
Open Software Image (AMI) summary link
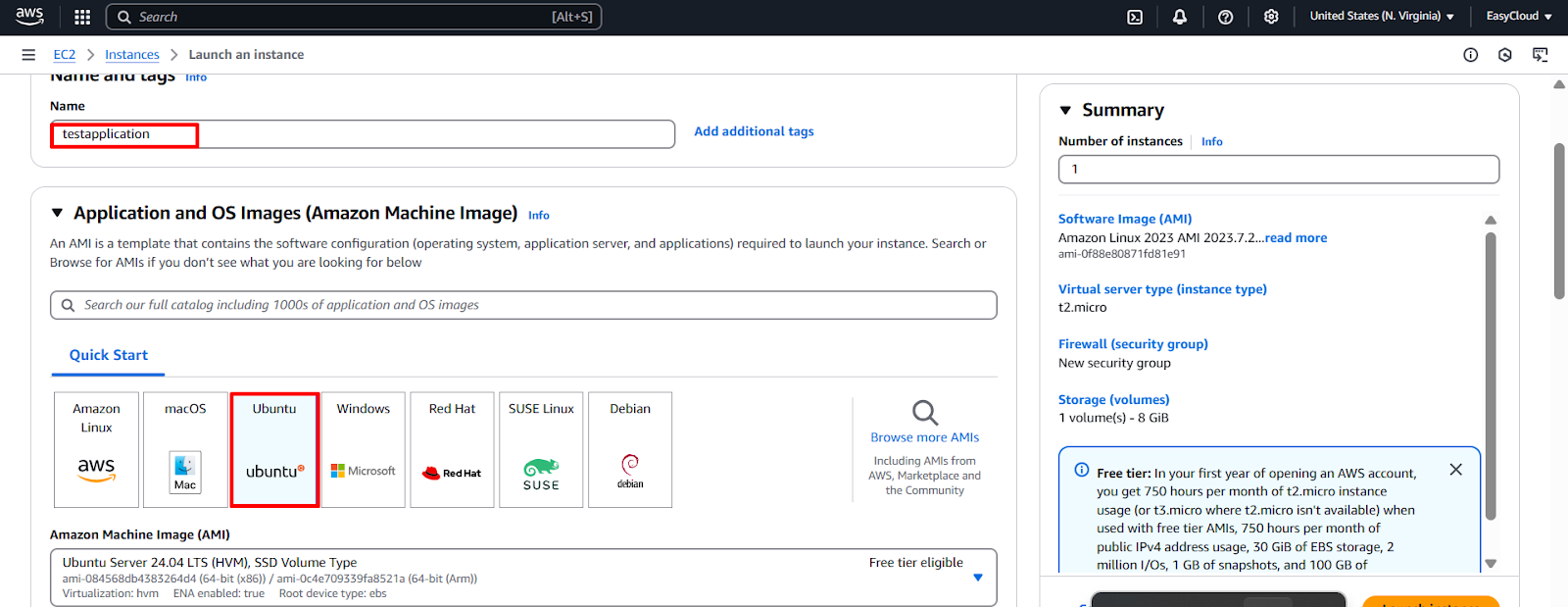[x=1125, y=220]
